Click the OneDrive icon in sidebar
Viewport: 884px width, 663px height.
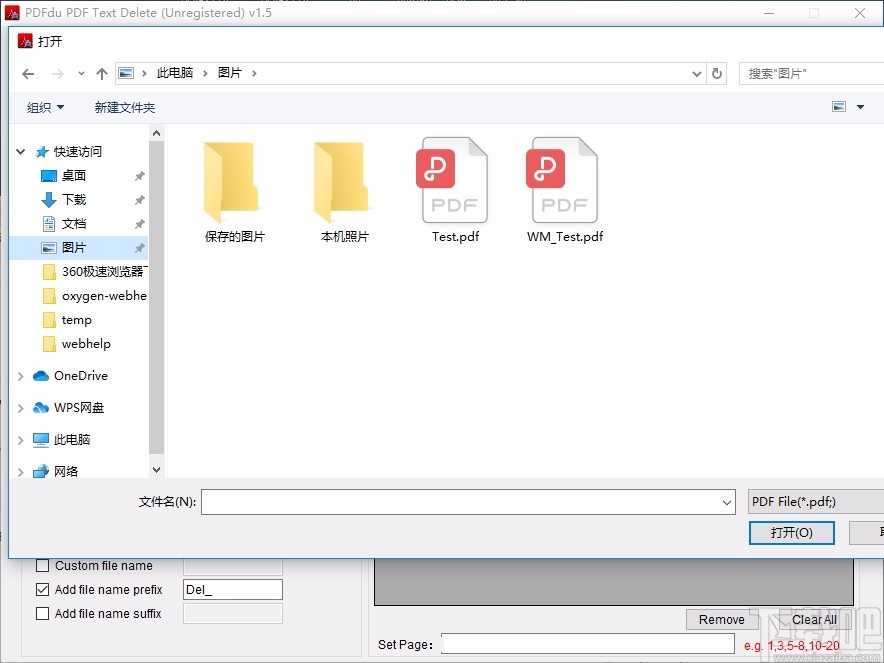tap(42, 375)
